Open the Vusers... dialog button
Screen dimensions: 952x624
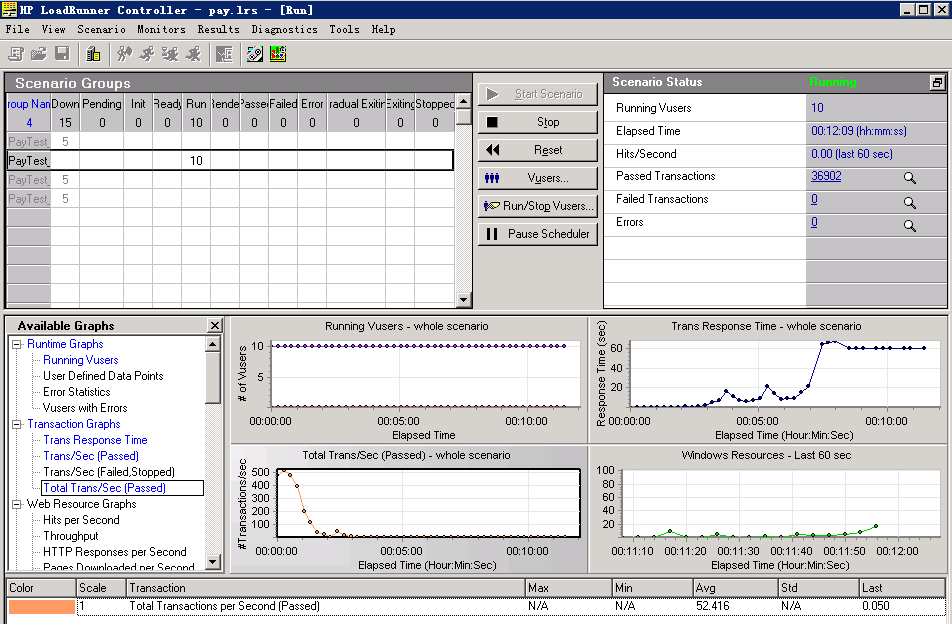coord(538,178)
